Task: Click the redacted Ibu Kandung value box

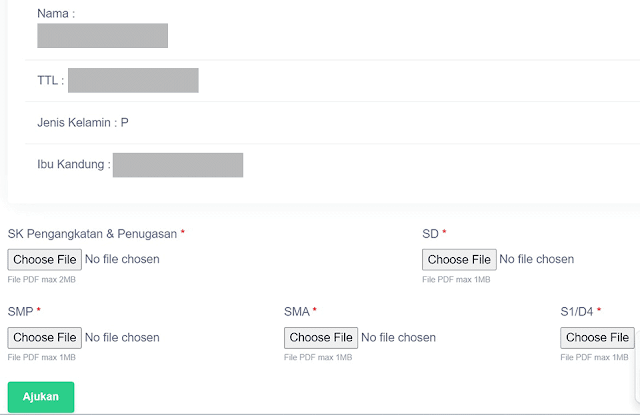Action: [x=178, y=165]
